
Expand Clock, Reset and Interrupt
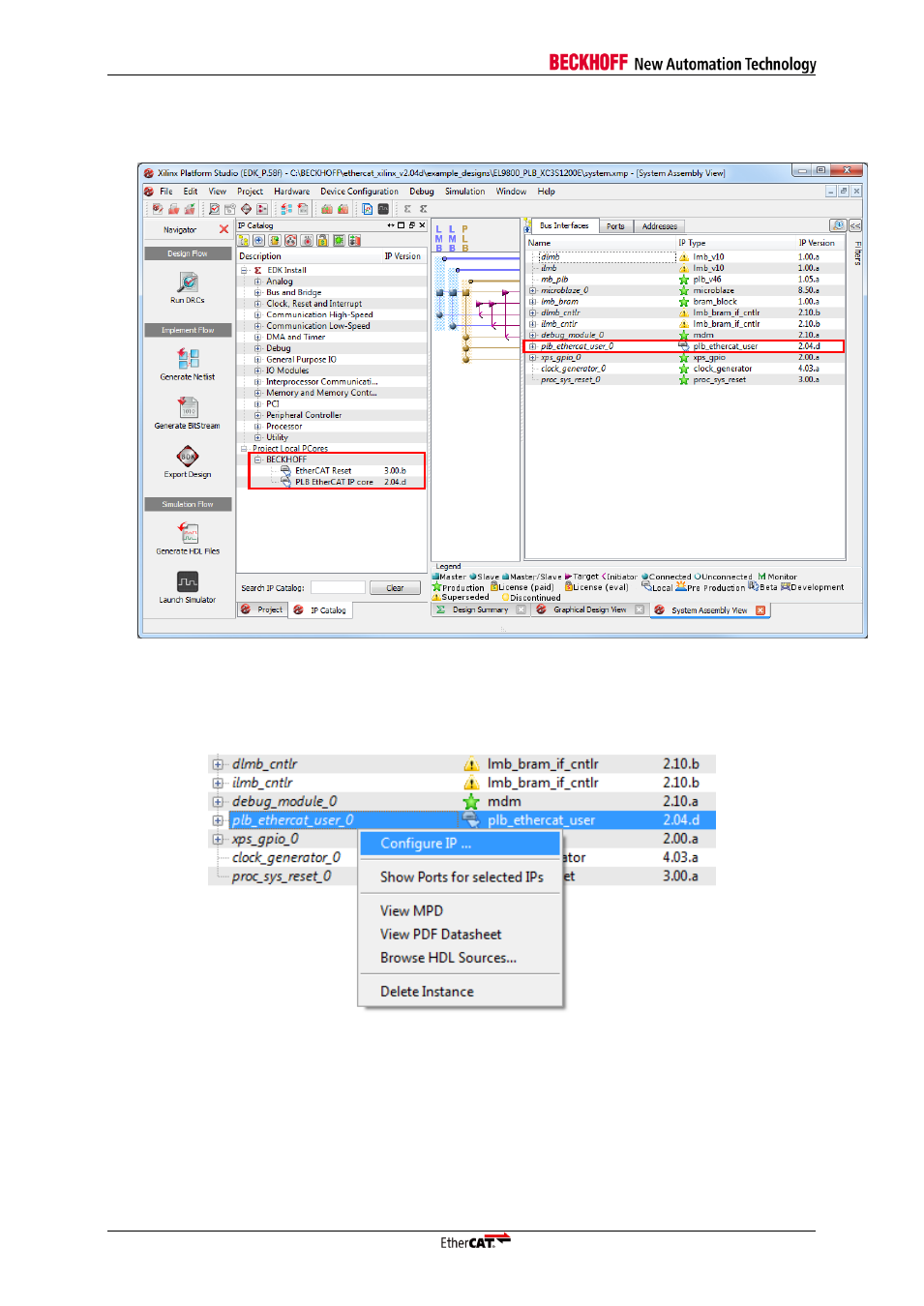(257, 304)
